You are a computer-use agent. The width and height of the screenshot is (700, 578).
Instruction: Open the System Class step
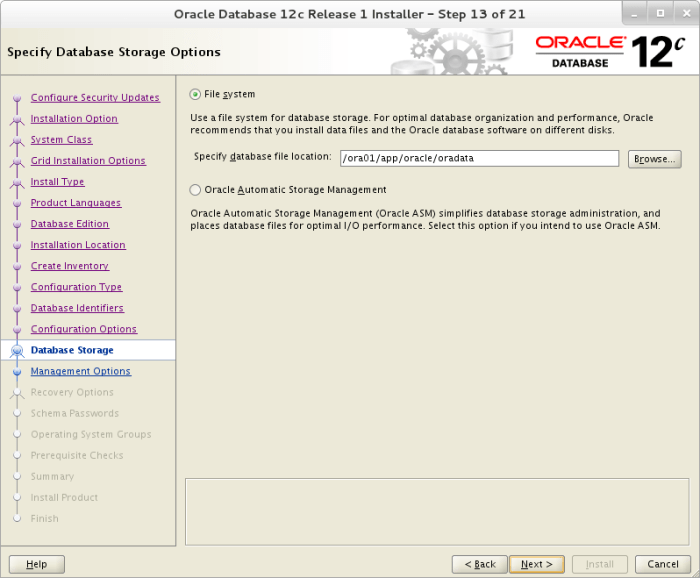click(x=61, y=140)
